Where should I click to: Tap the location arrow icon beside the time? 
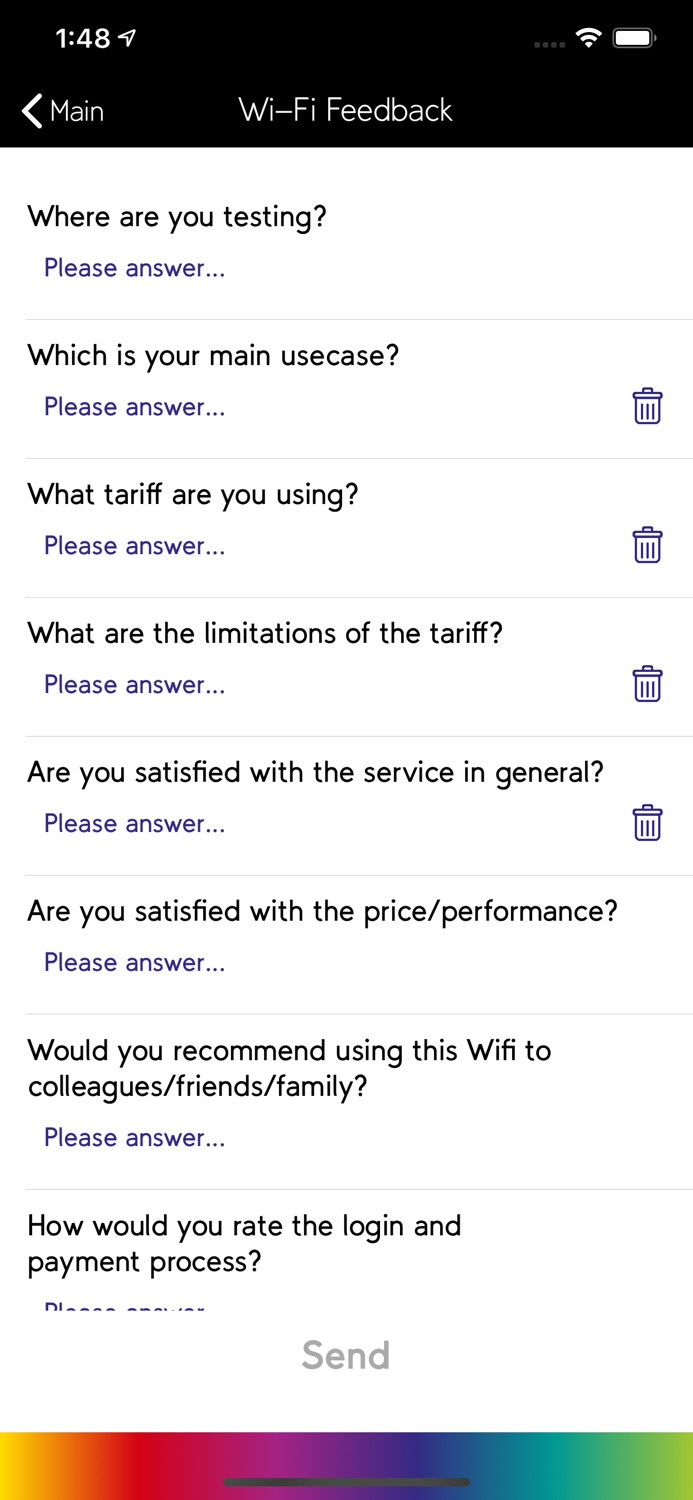click(127, 39)
